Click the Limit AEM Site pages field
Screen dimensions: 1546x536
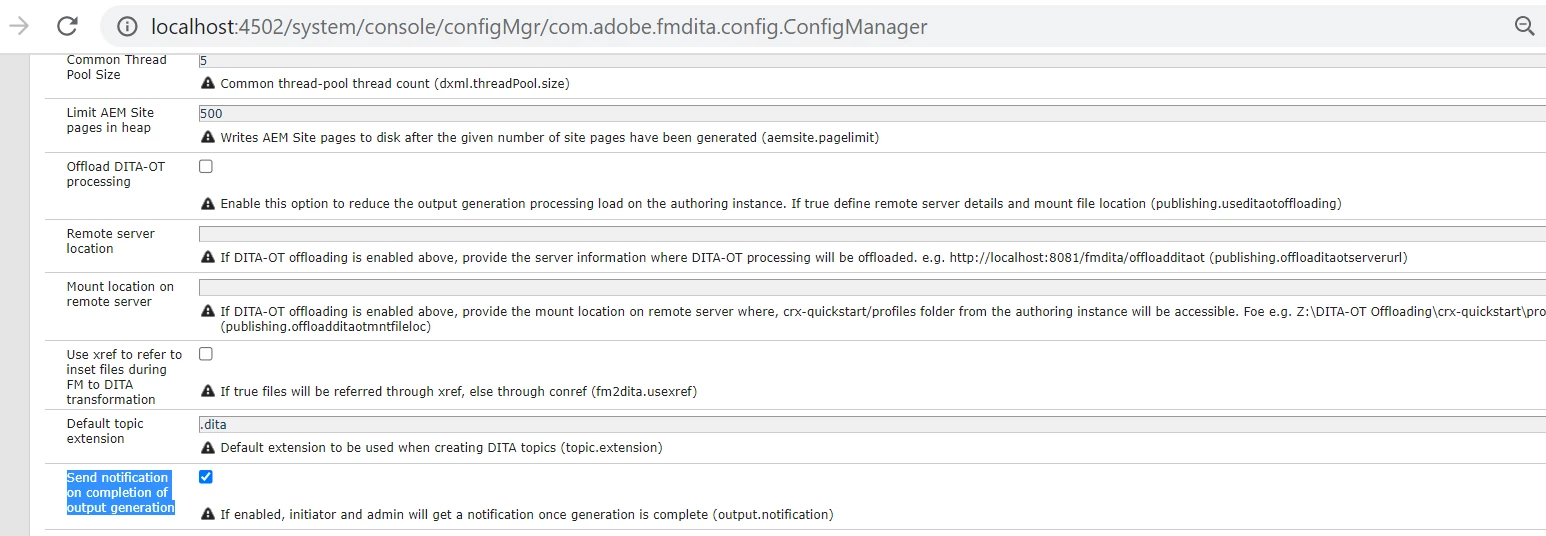coord(870,114)
